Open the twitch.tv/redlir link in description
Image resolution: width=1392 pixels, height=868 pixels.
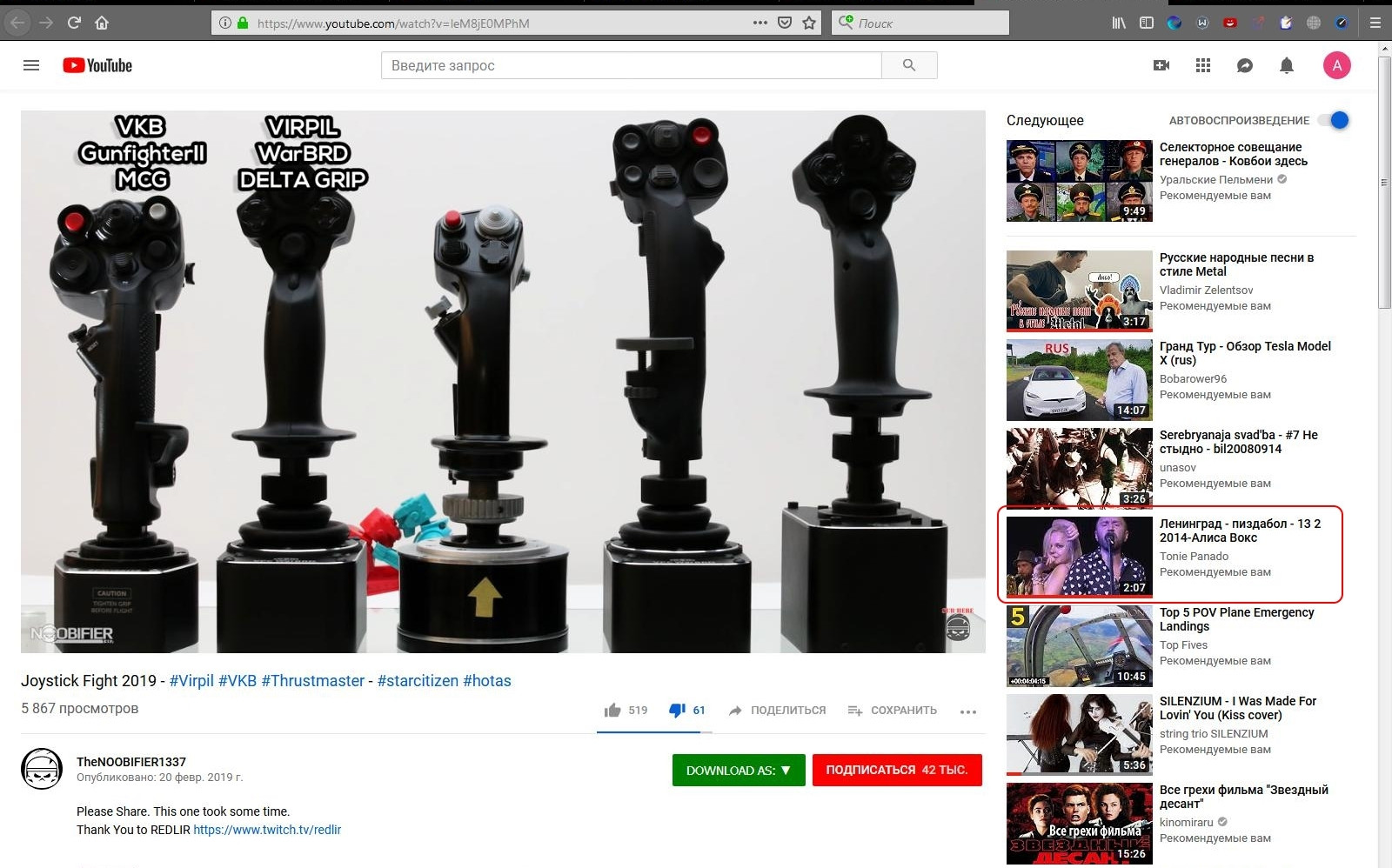click(267, 830)
